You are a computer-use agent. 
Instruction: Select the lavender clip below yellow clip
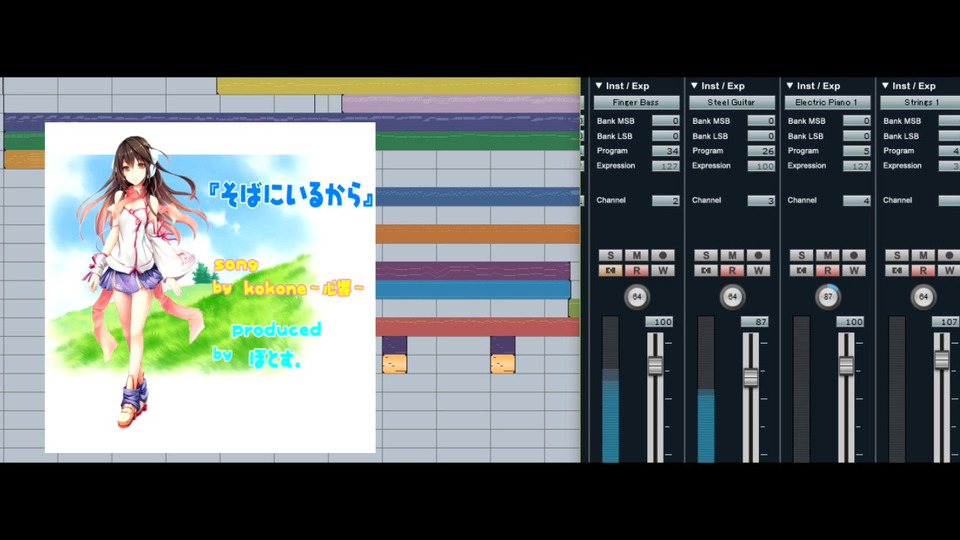tap(461, 103)
